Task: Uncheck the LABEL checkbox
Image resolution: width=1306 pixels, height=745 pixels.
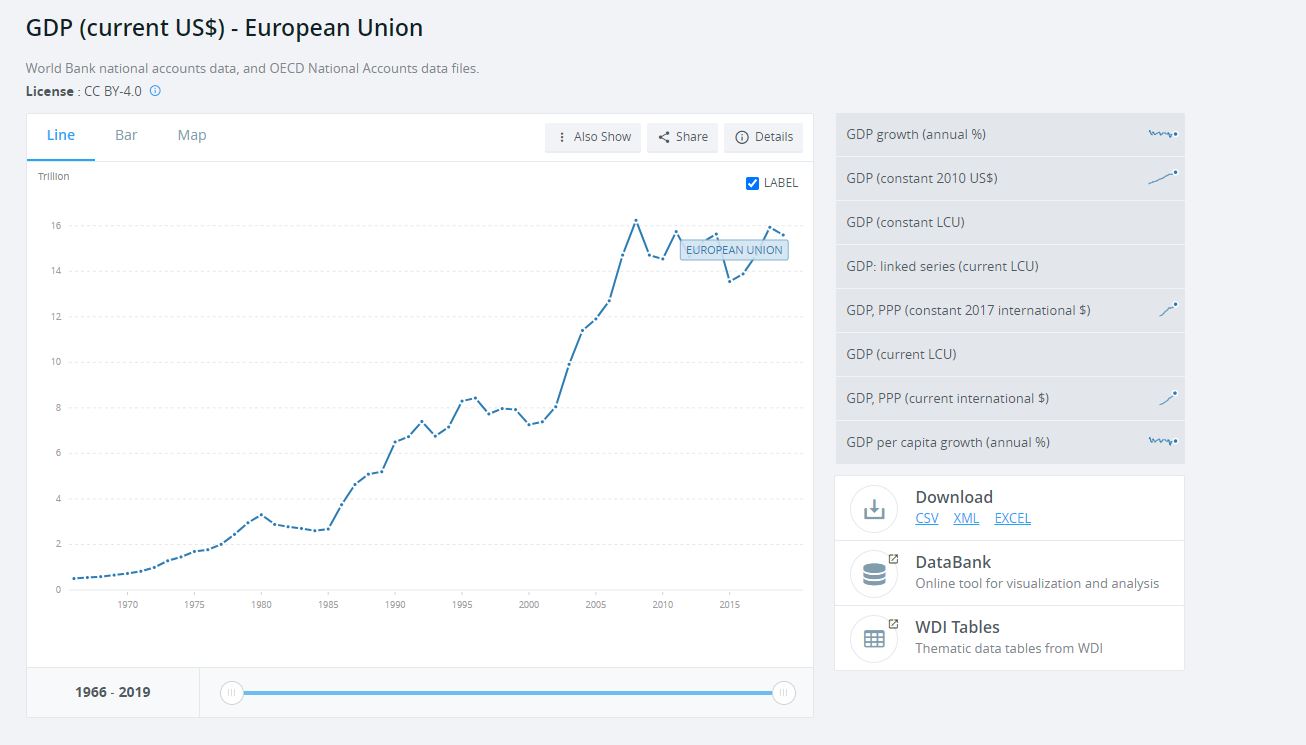Action: [753, 183]
